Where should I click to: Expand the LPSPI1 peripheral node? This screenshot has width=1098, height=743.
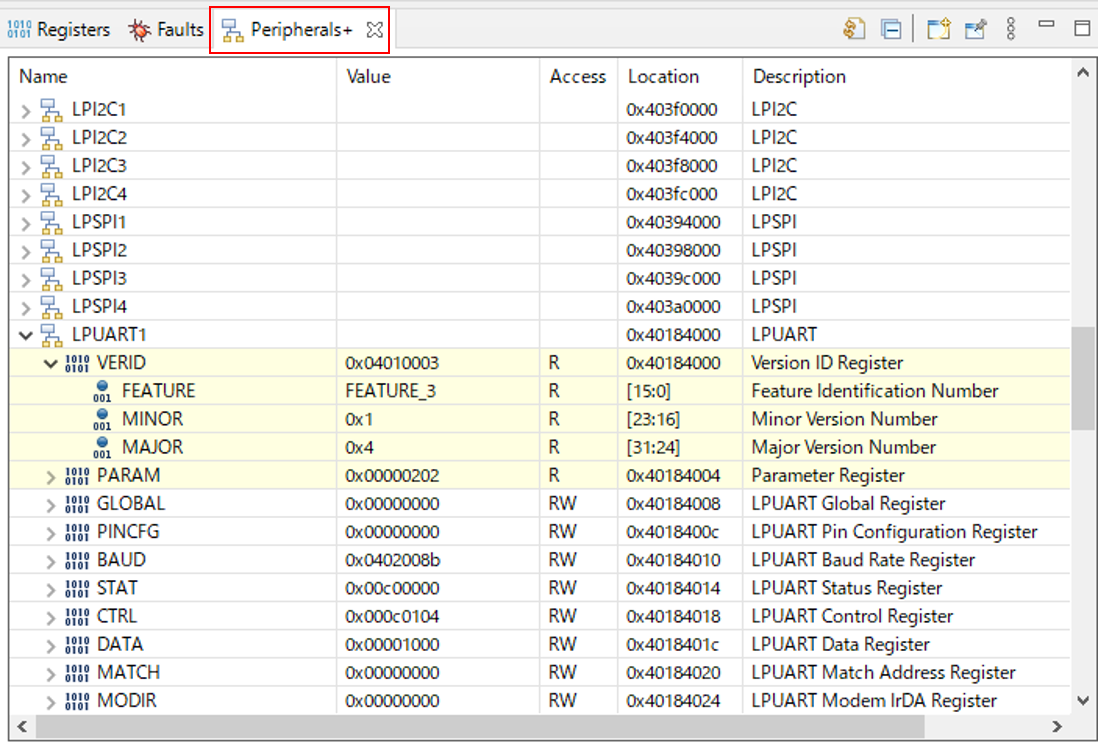[26, 223]
